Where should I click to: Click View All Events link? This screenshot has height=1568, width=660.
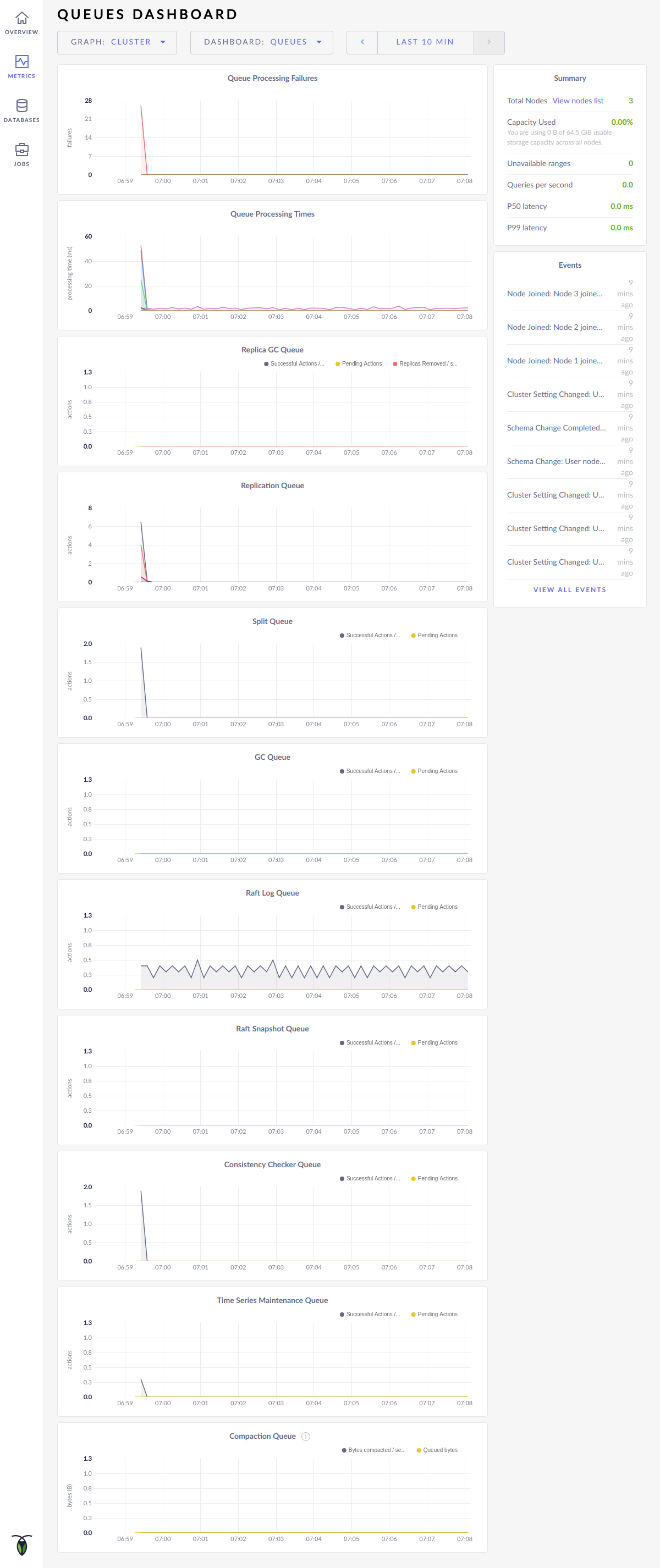tap(569, 590)
